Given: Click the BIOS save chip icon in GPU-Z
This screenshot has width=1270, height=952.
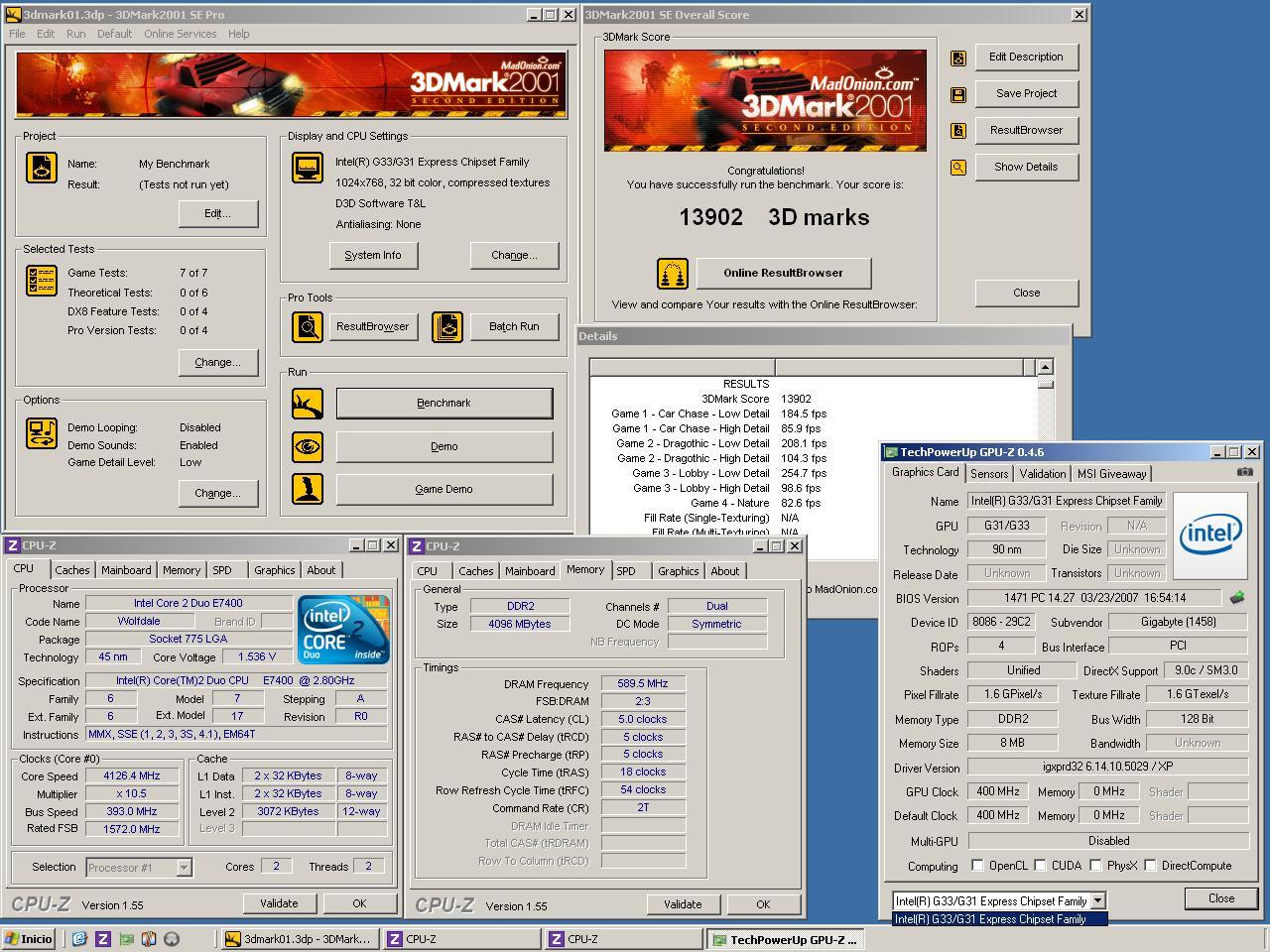Looking at the screenshot, I should coord(1236,598).
